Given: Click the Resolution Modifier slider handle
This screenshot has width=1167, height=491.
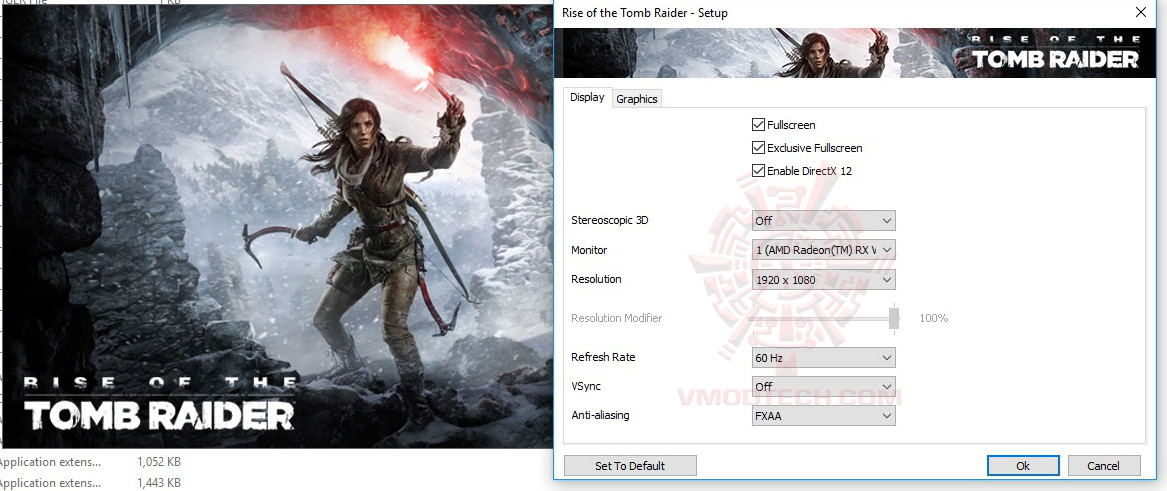Looking at the screenshot, I should coord(894,318).
